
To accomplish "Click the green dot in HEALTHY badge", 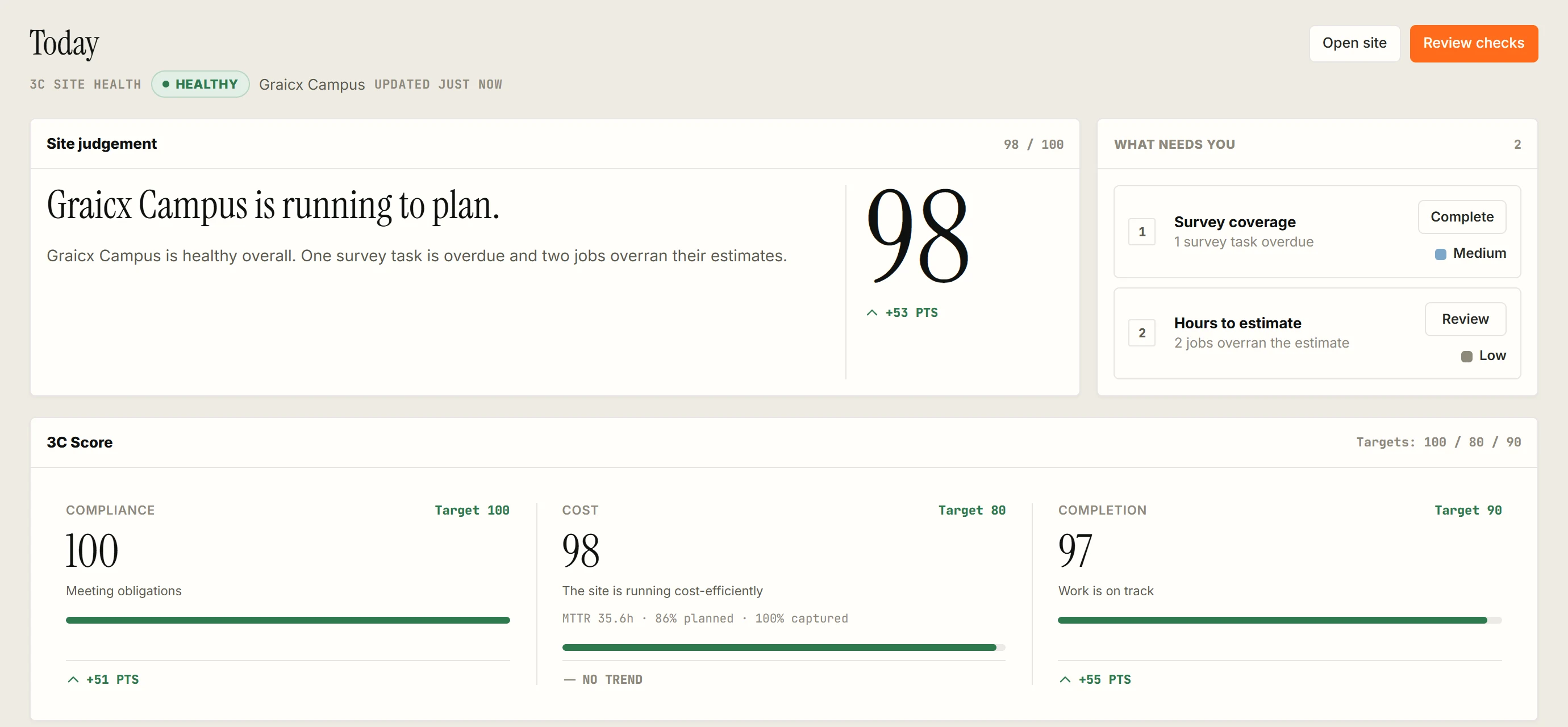I will (165, 84).
